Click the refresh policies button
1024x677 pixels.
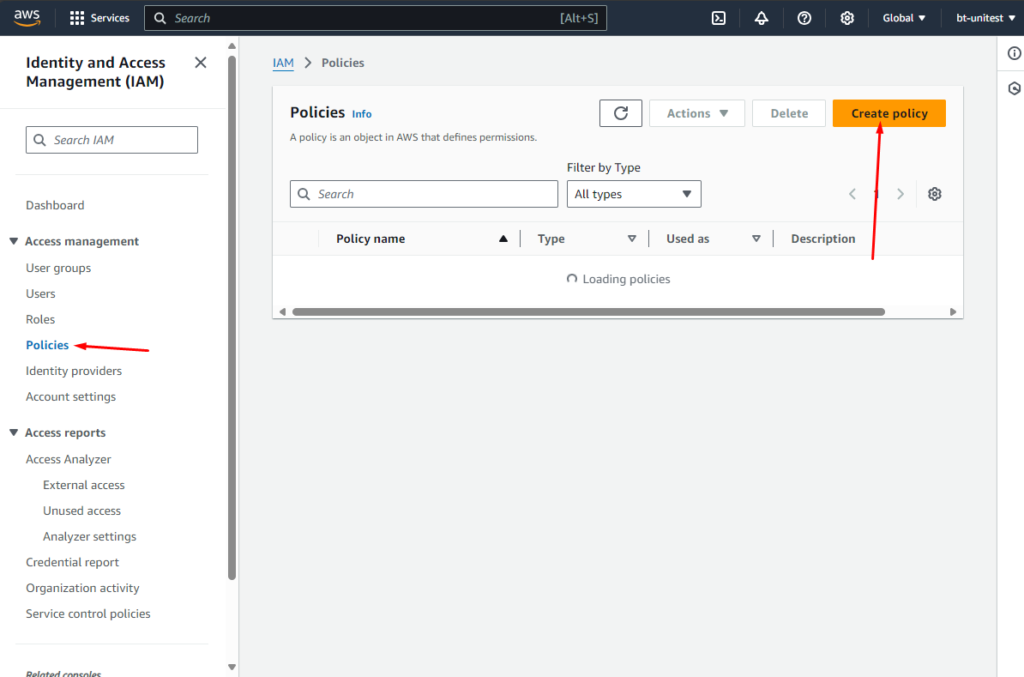point(620,113)
